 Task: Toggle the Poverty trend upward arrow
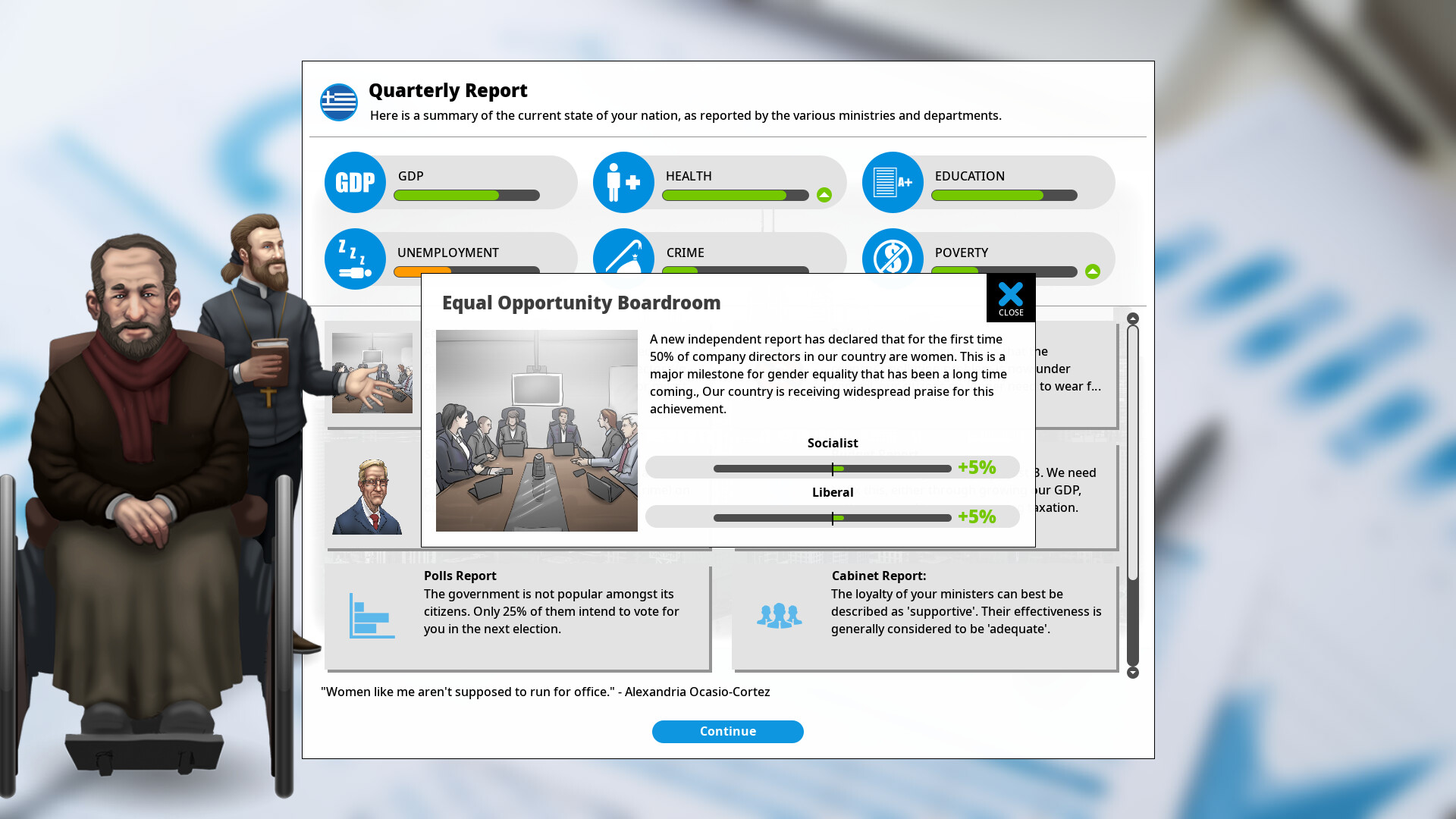1093,271
